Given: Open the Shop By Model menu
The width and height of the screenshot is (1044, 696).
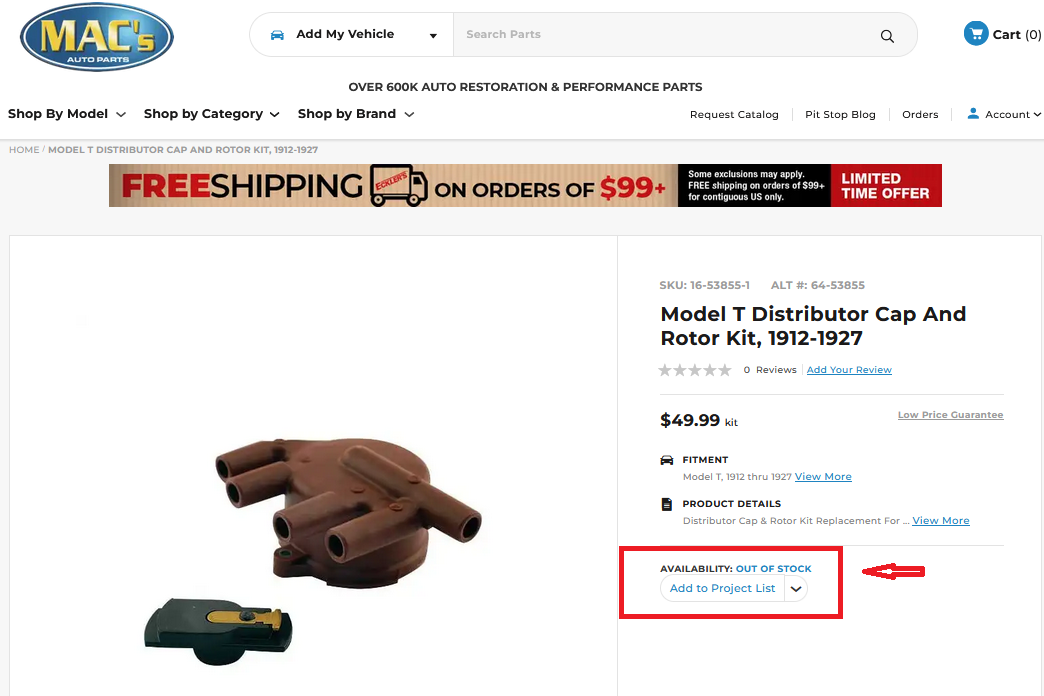Looking at the screenshot, I should tap(67, 114).
